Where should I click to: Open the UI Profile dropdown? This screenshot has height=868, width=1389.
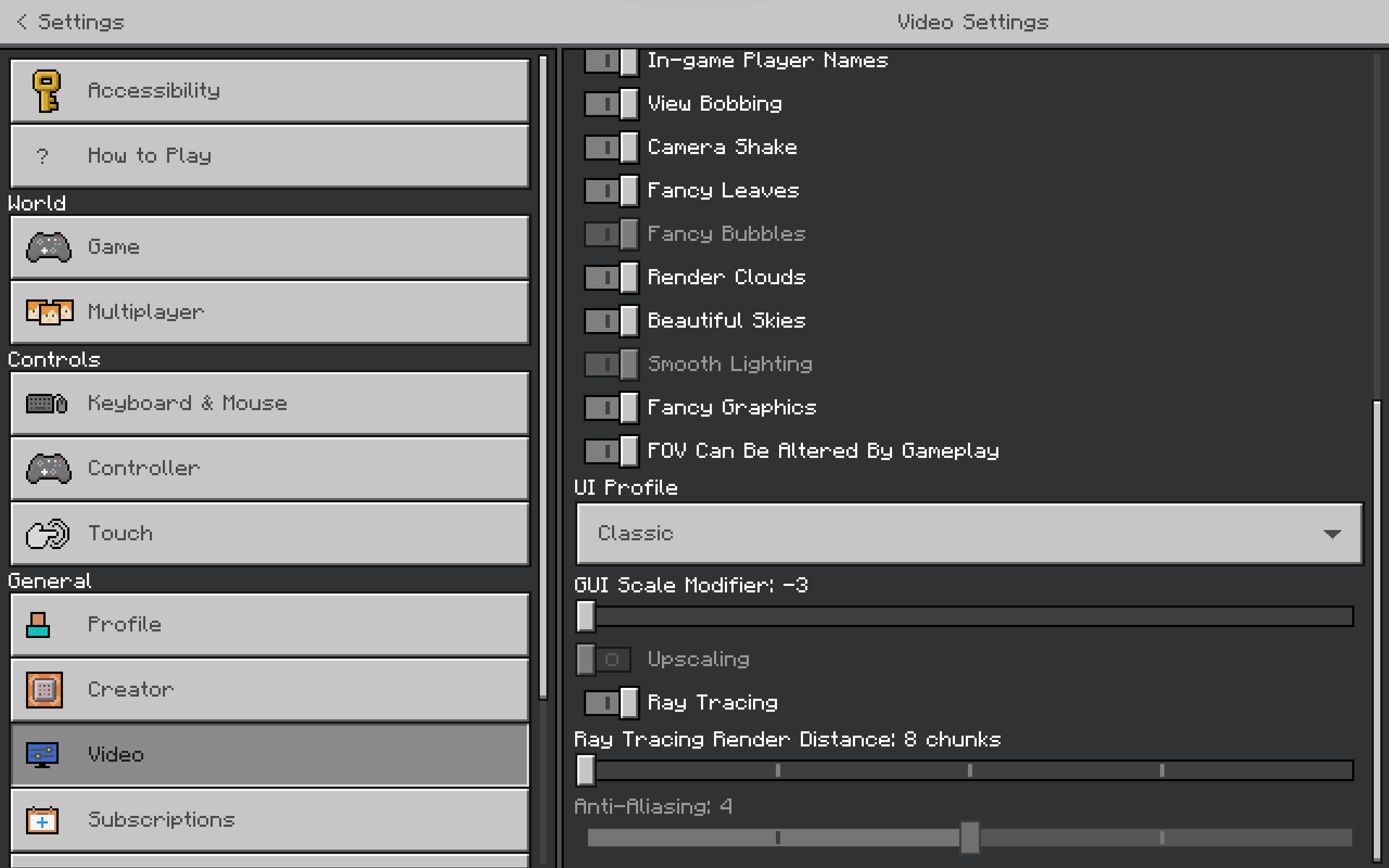tap(969, 534)
